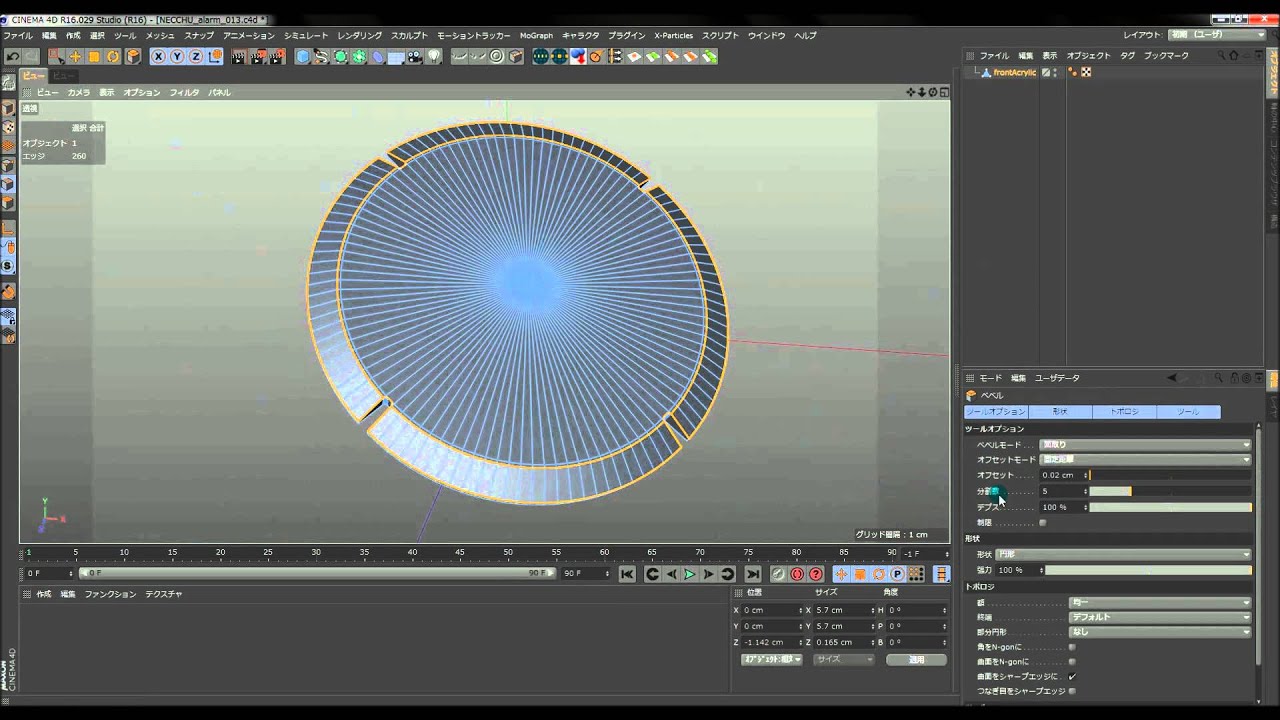Screen dimensions: 1280x720
Task: Click the Spline pen tool icon
Action: (321, 57)
